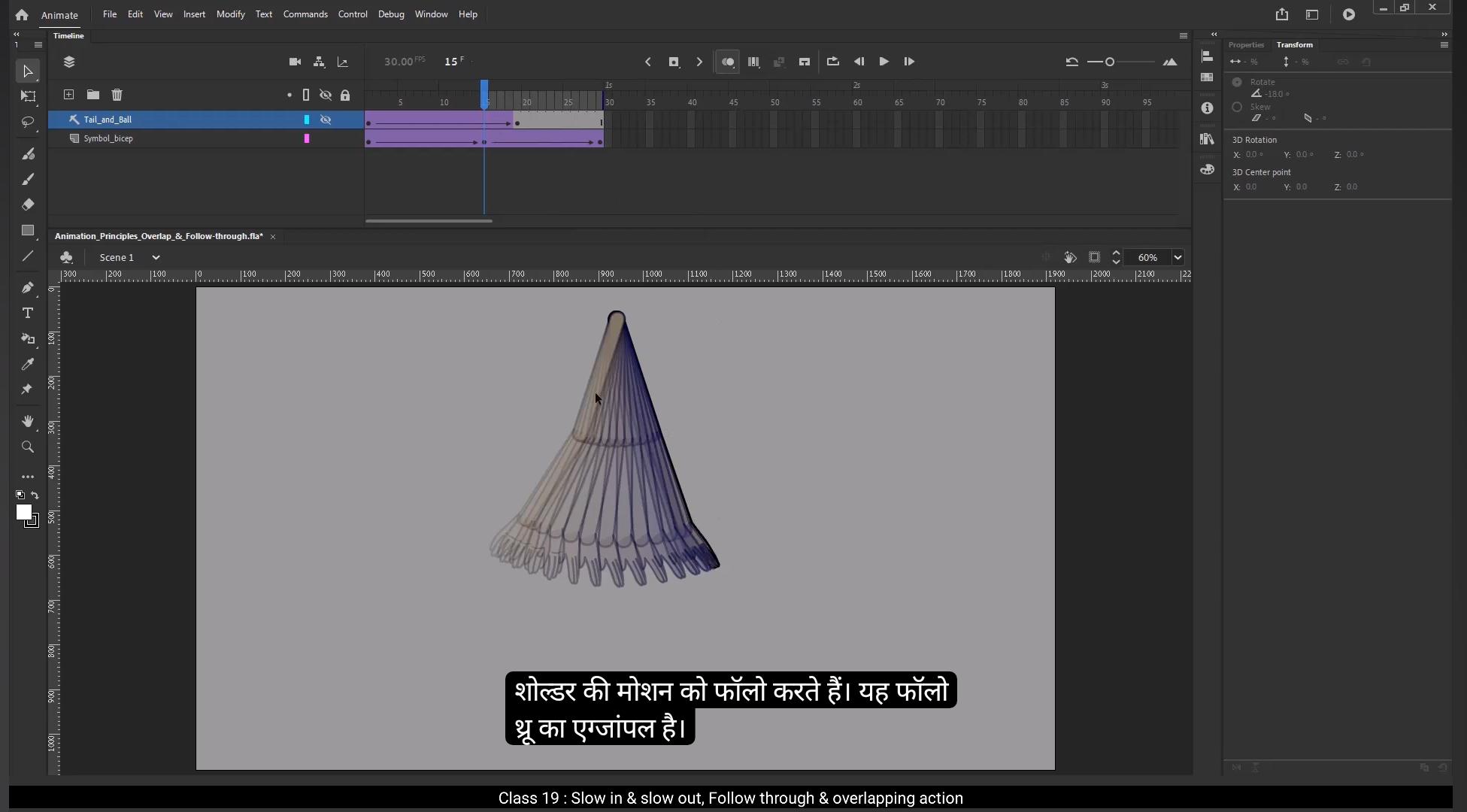Click the white fill color swatch
Viewport: 1467px width, 812px height.
[24, 512]
